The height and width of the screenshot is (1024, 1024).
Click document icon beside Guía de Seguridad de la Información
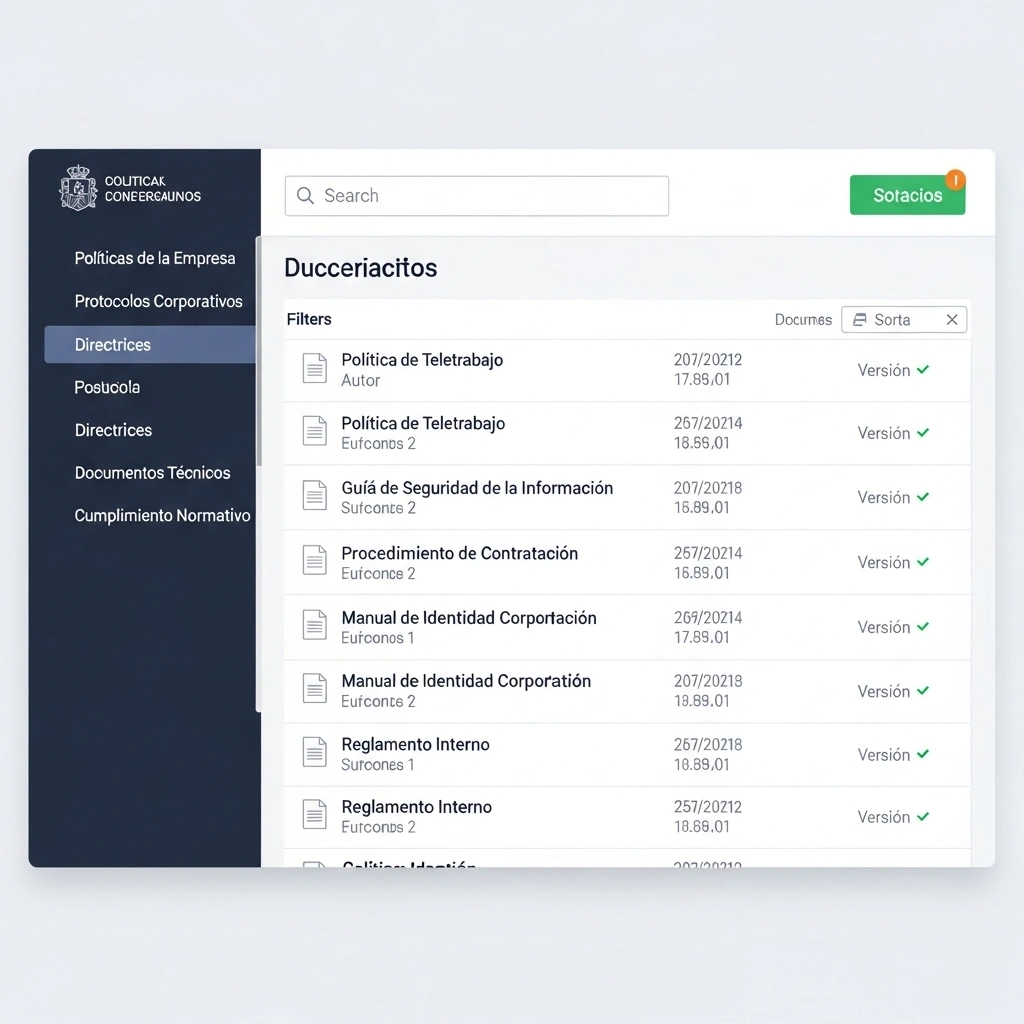[314, 495]
